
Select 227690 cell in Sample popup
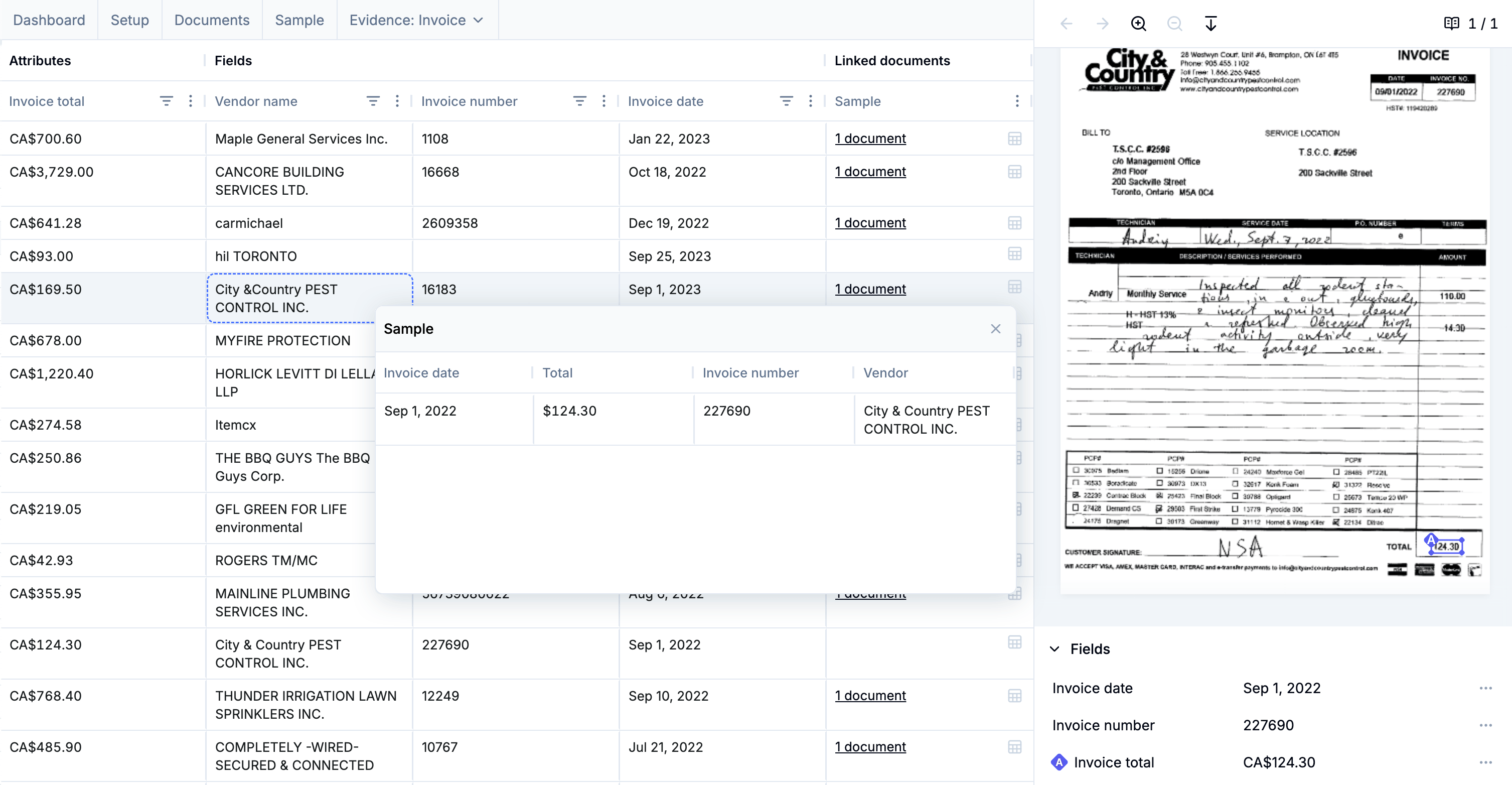[x=774, y=419]
